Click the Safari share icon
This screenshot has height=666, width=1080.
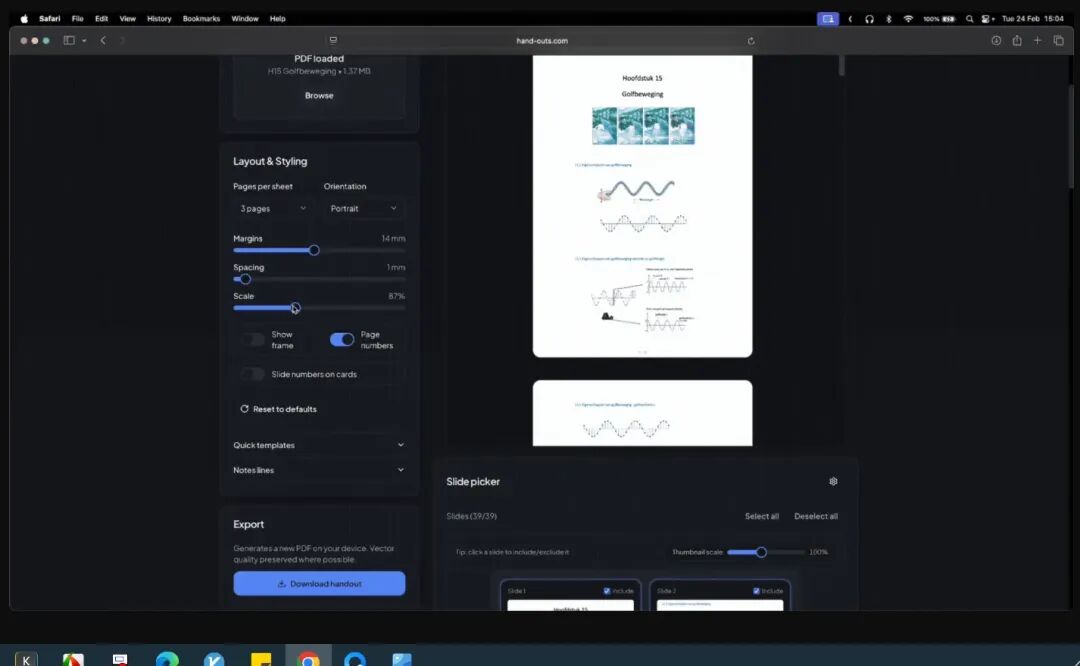click(x=1017, y=41)
